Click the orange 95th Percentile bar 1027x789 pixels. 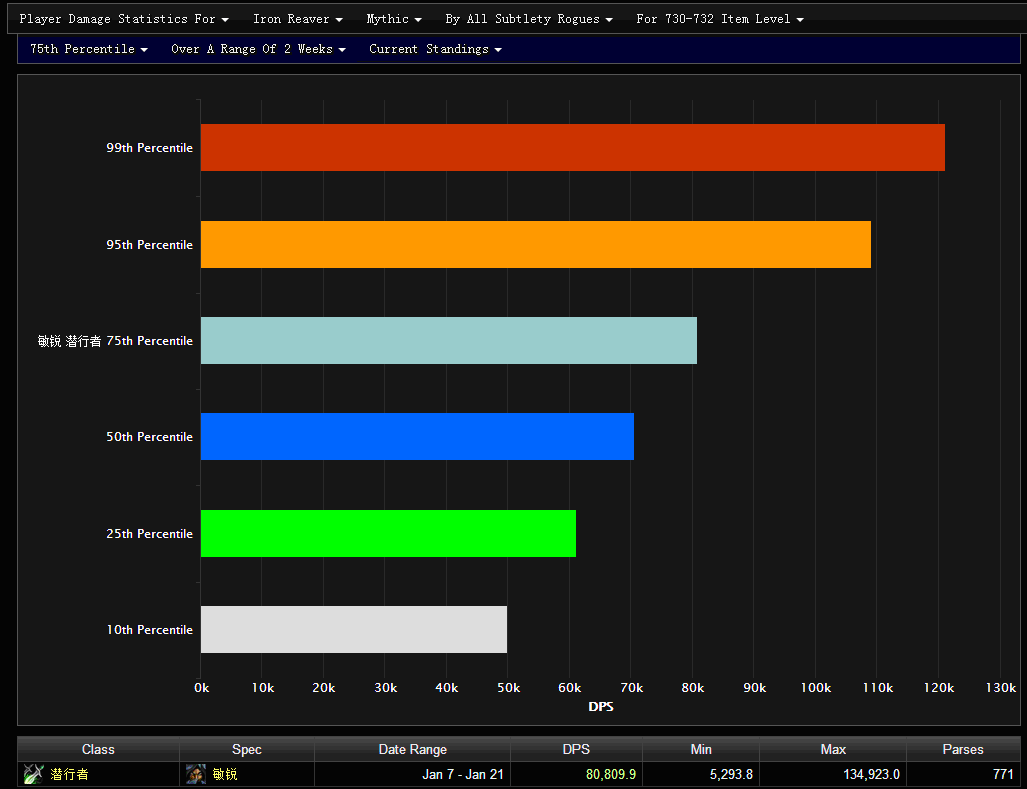535,245
